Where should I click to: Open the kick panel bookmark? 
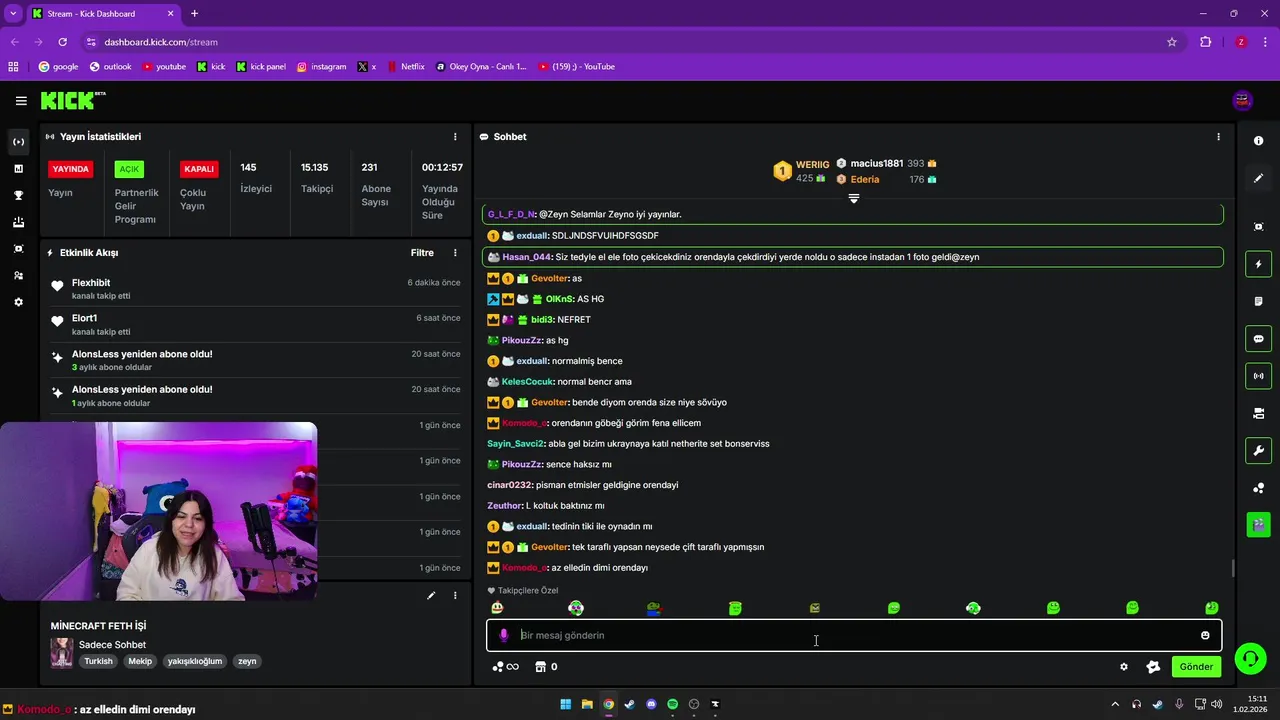pyautogui.click(x=261, y=67)
